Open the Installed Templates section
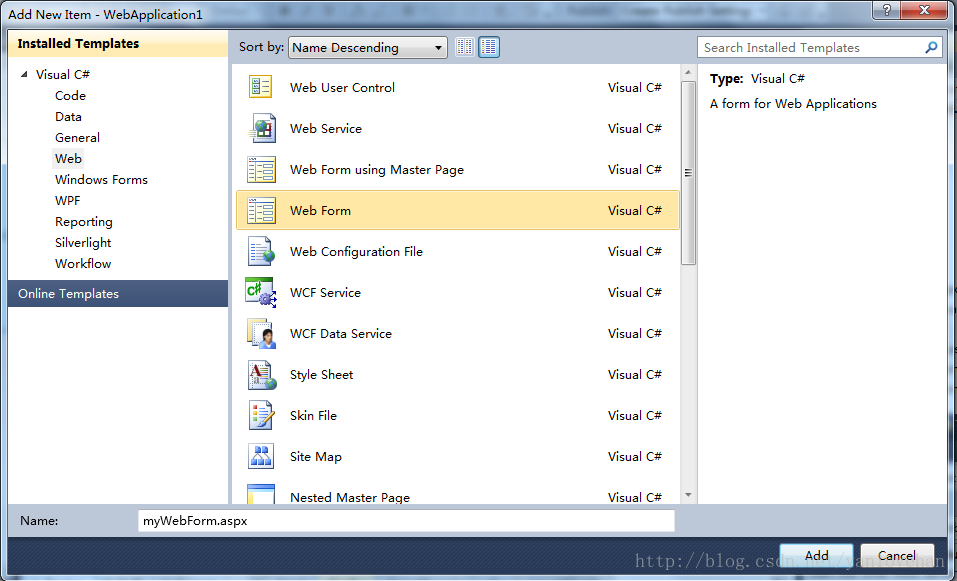This screenshot has width=957, height=581. click(x=118, y=43)
